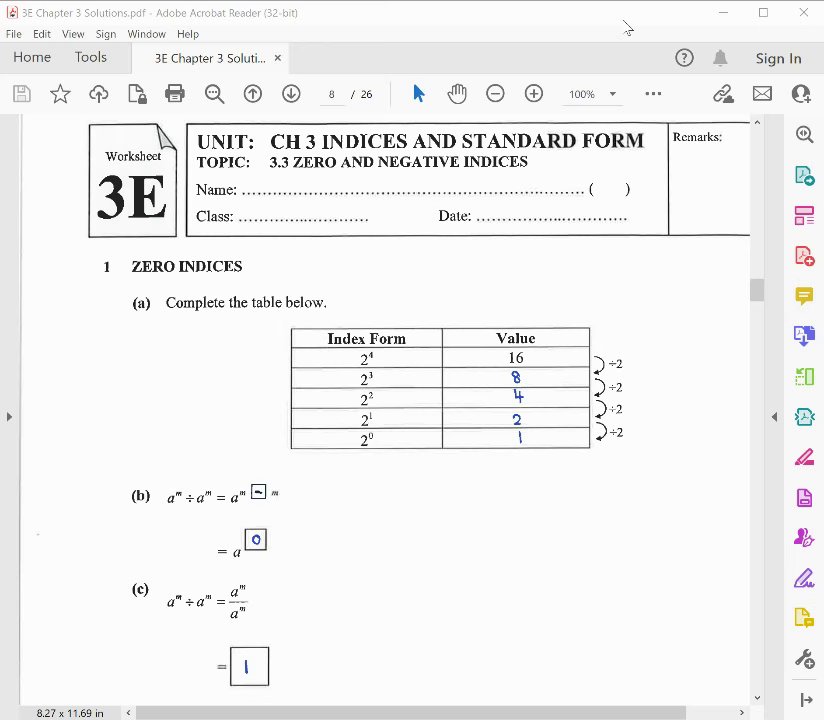Viewport: 824px width, 720px height.
Task: Expand the left navigation pane
Action: (9, 417)
